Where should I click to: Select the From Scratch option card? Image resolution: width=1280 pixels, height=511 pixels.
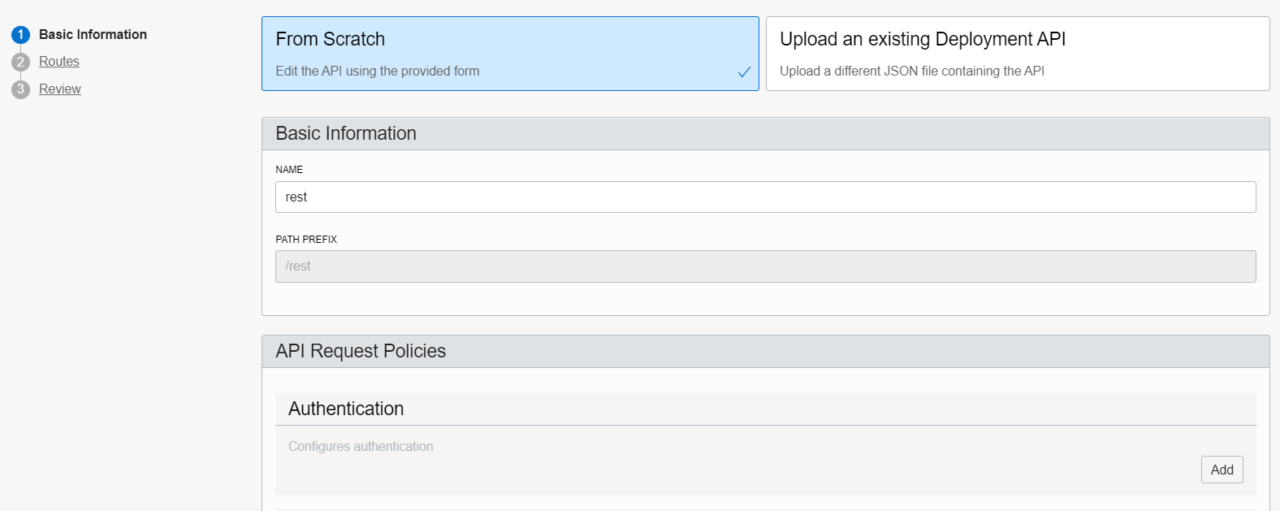510,53
